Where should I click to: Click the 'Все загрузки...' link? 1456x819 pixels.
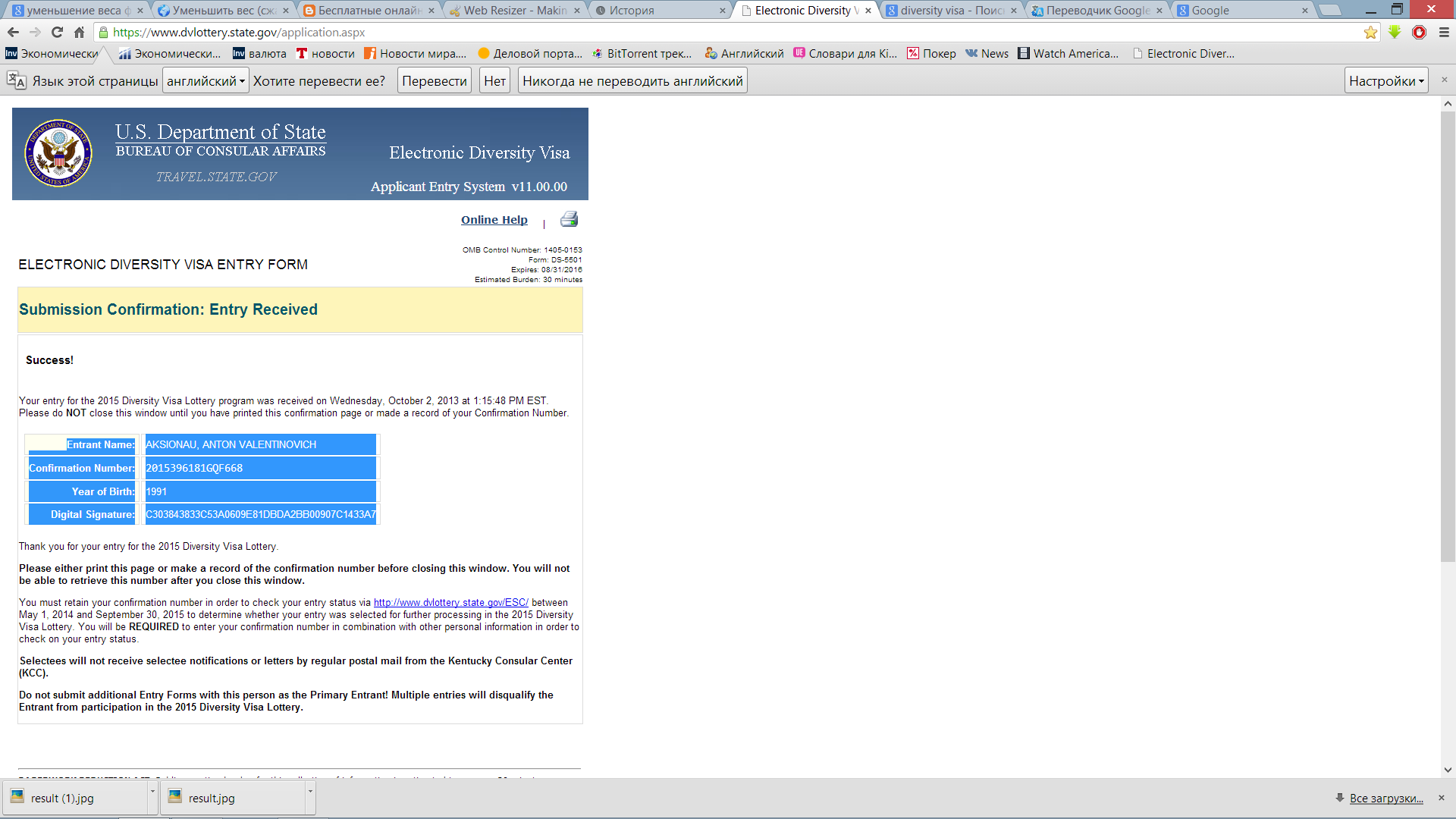pos(1386,798)
